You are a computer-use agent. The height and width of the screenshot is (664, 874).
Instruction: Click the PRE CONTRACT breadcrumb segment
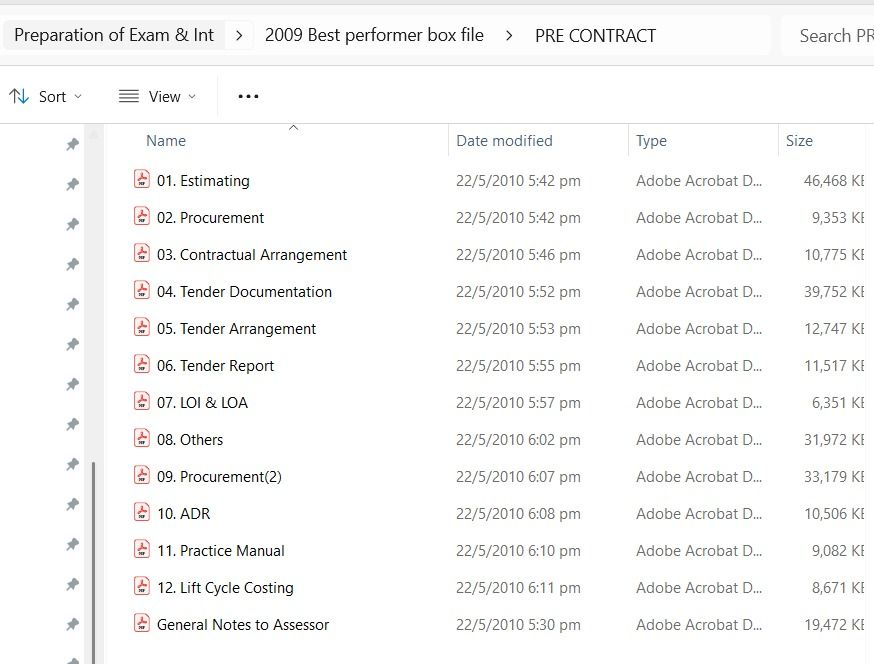tap(595, 36)
